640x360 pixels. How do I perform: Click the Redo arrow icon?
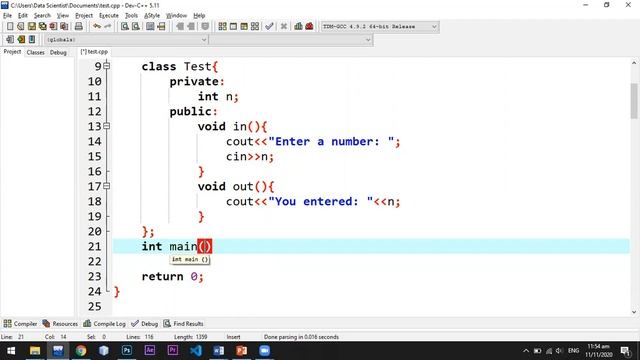pos(108,27)
